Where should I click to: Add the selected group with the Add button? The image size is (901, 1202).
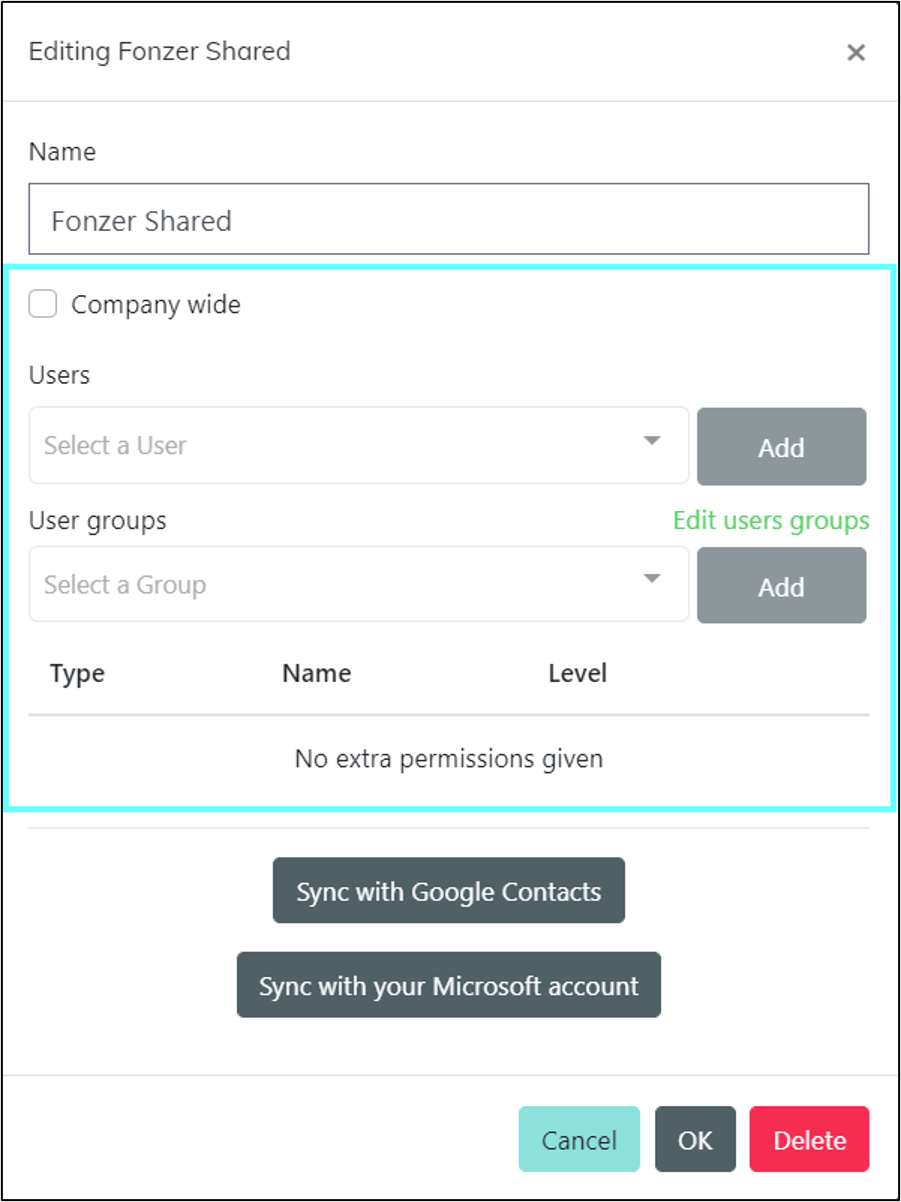[781, 586]
